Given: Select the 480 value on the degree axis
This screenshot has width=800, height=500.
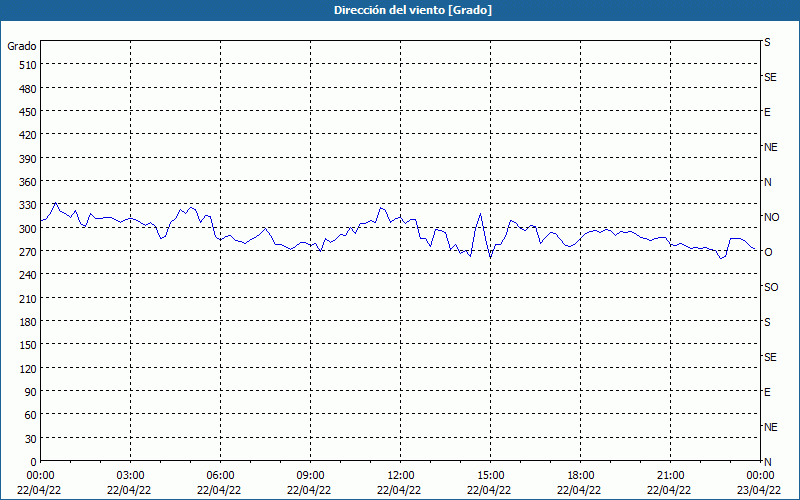Looking at the screenshot, I should (x=28, y=89).
